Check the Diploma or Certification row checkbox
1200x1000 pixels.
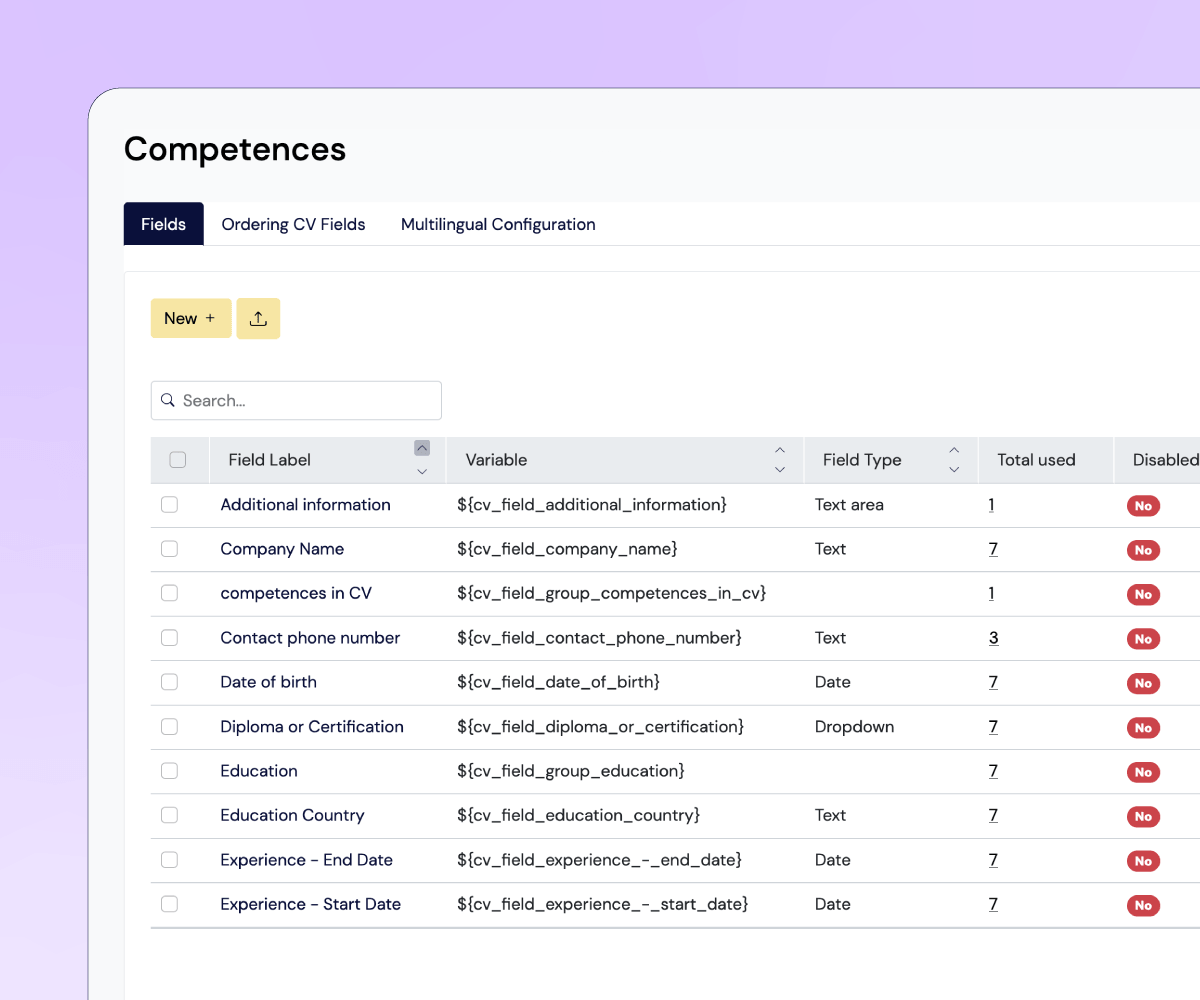pos(169,726)
